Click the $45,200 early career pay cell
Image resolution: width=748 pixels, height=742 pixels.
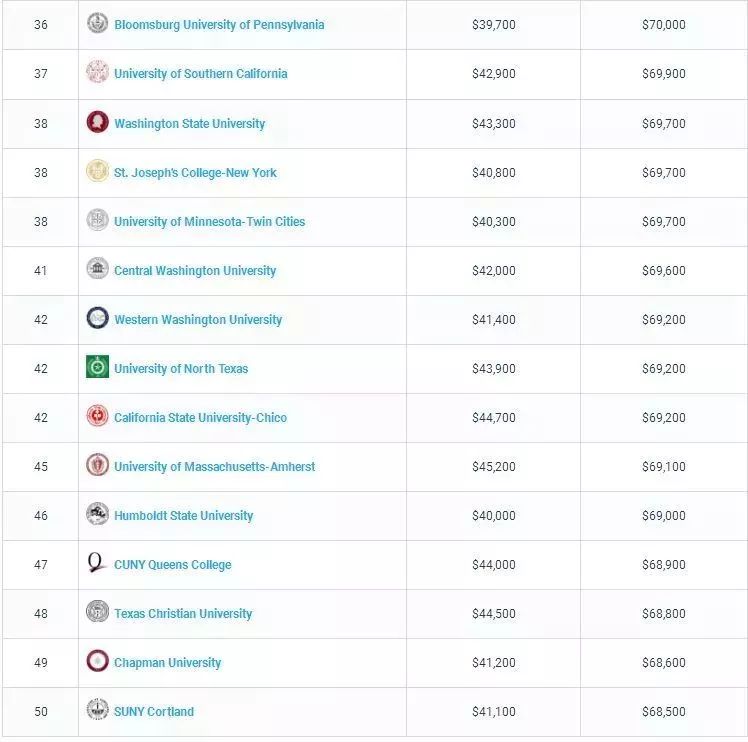(x=494, y=467)
